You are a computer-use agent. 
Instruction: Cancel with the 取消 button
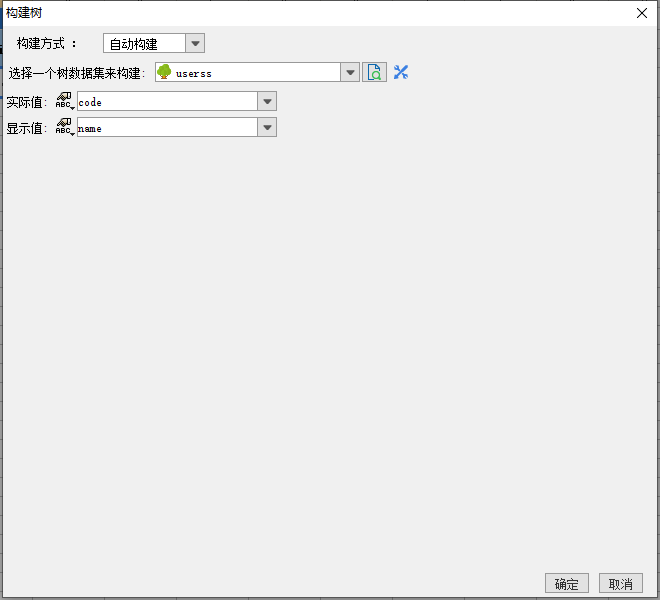[x=621, y=584]
